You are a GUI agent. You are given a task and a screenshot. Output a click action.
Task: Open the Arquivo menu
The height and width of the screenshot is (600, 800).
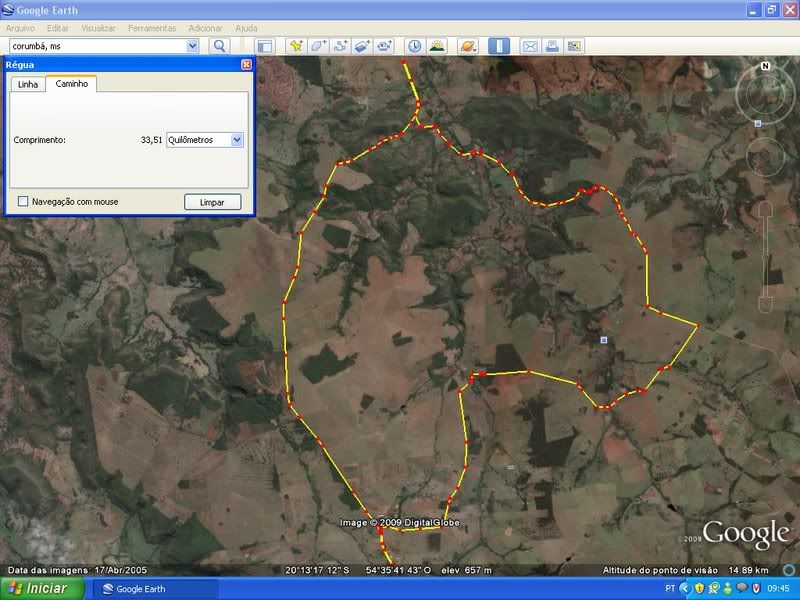tap(20, 28)
